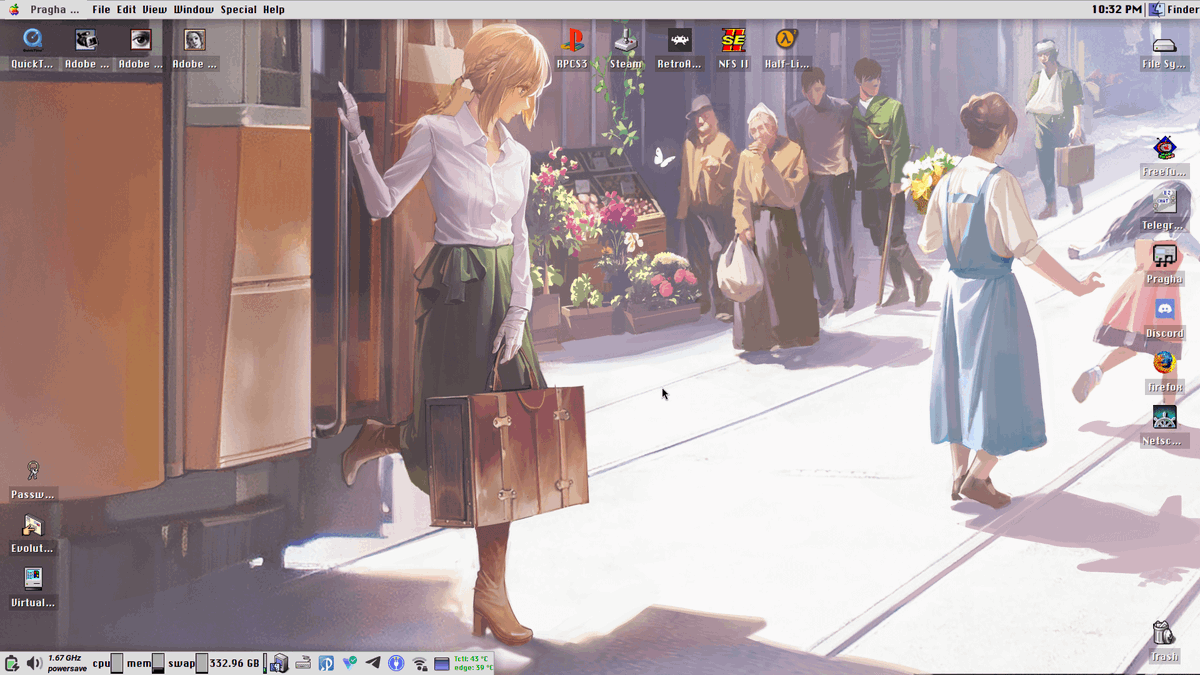Open the Special menu

click(x=238, y=9)
